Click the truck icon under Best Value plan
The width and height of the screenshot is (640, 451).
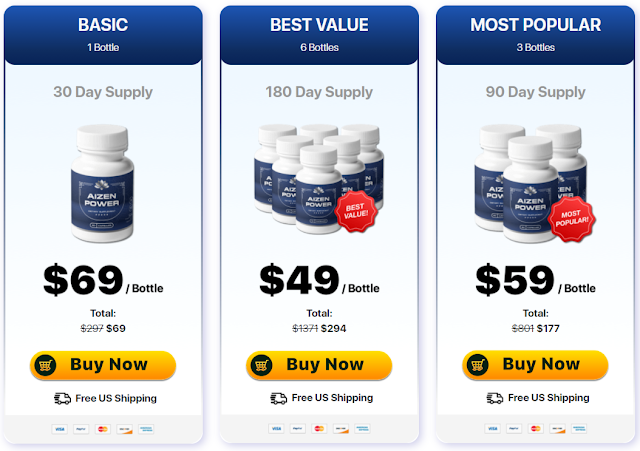point(278,398)
